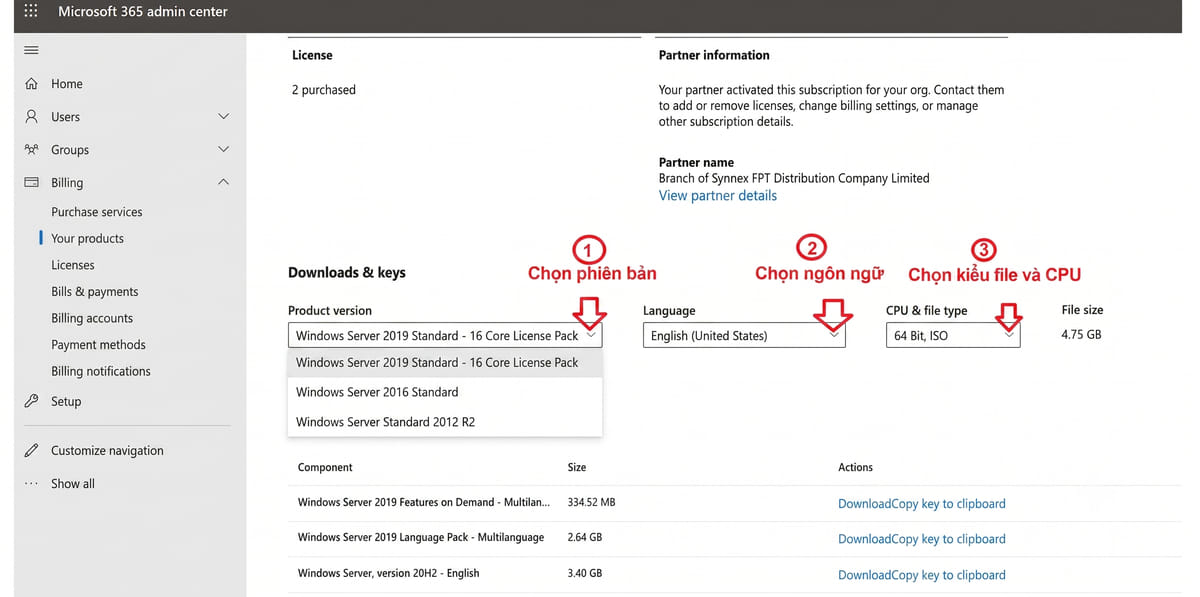Go to Home in sidebar
This screenshot has width=1200, height=597.
[67, 84]
